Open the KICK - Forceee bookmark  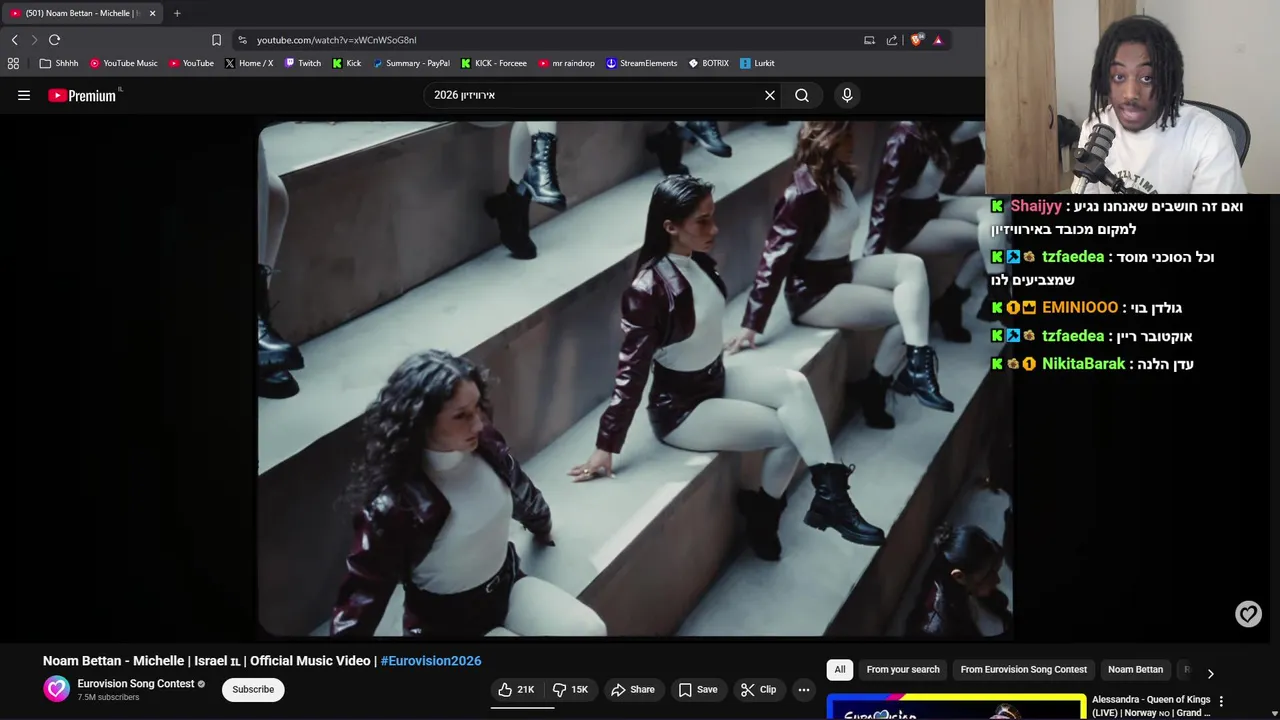[494, 63]
